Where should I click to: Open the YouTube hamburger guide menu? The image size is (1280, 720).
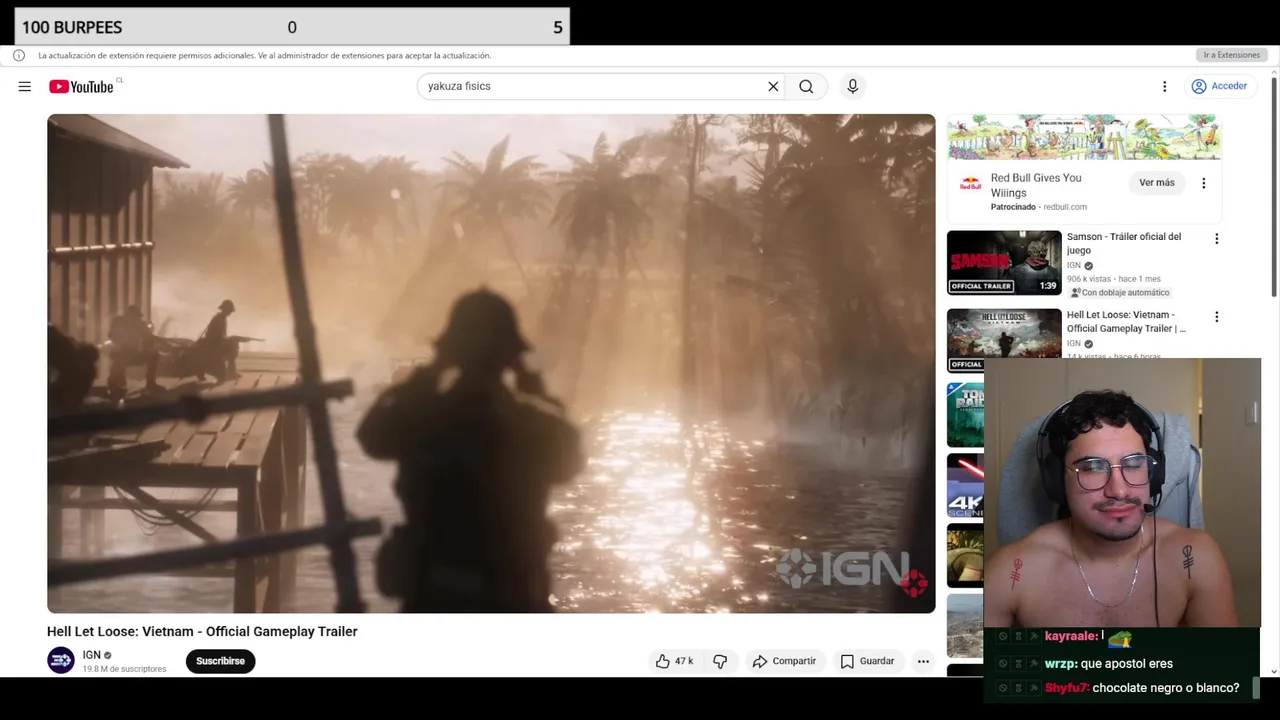(24, 87)
